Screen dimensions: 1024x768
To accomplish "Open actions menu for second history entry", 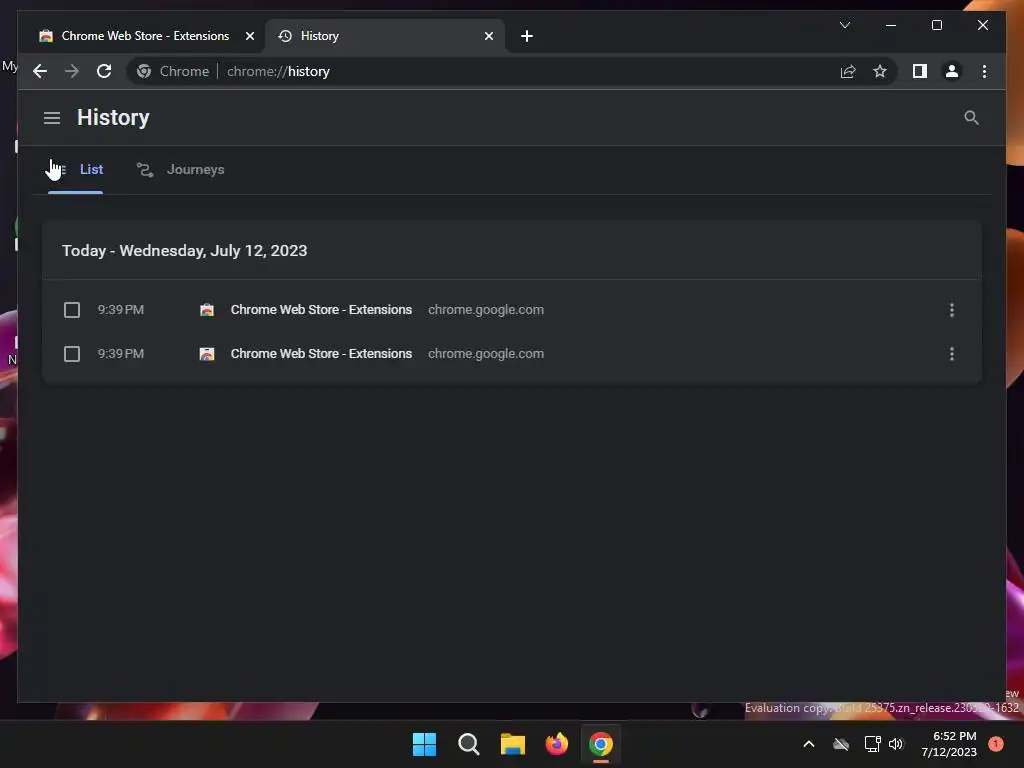I will (x=952, y=354).
